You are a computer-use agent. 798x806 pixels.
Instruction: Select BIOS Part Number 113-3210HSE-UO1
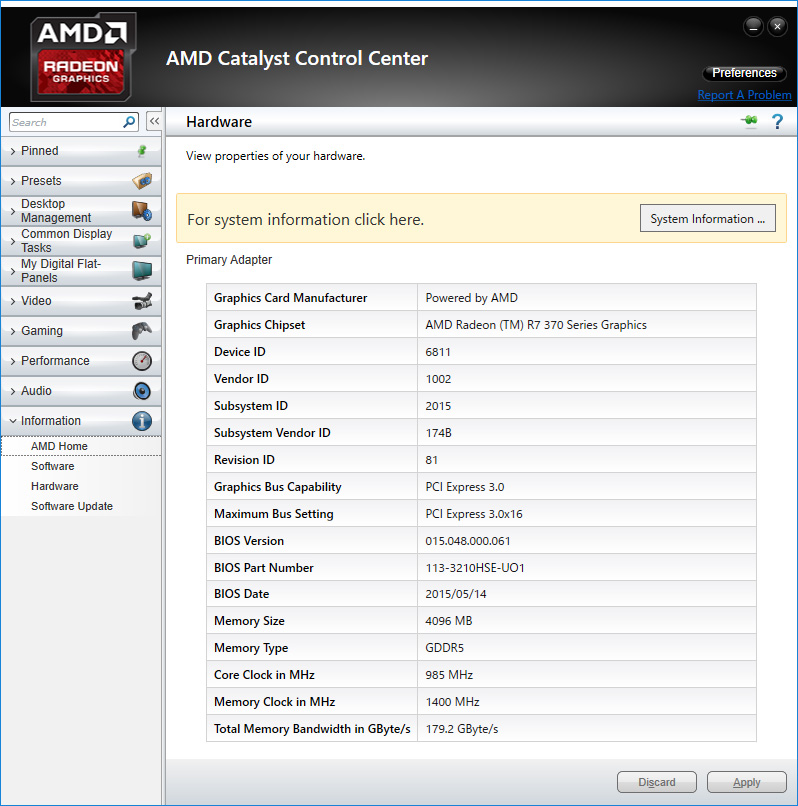point(587,567)
